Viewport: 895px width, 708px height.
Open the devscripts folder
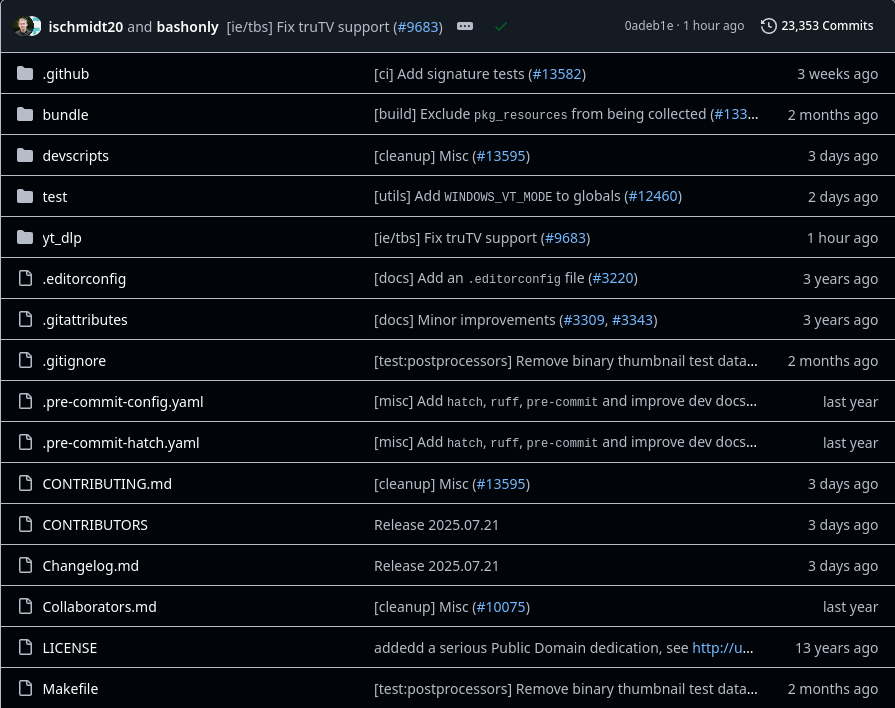tap(75, 156)
